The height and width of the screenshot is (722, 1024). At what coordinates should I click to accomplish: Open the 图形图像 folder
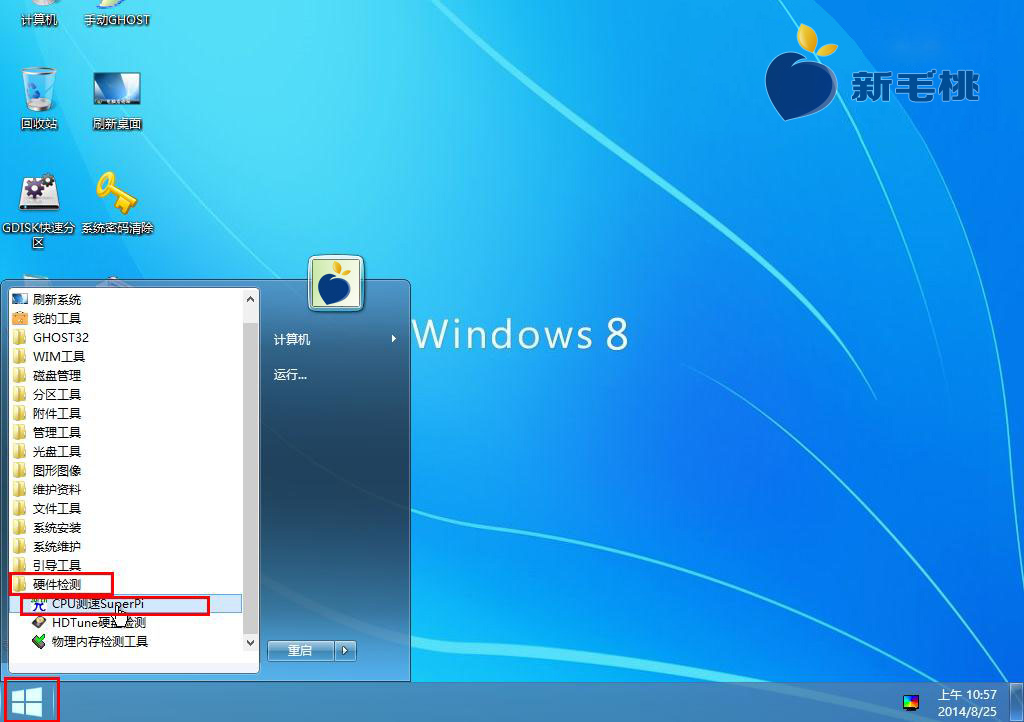125,470
